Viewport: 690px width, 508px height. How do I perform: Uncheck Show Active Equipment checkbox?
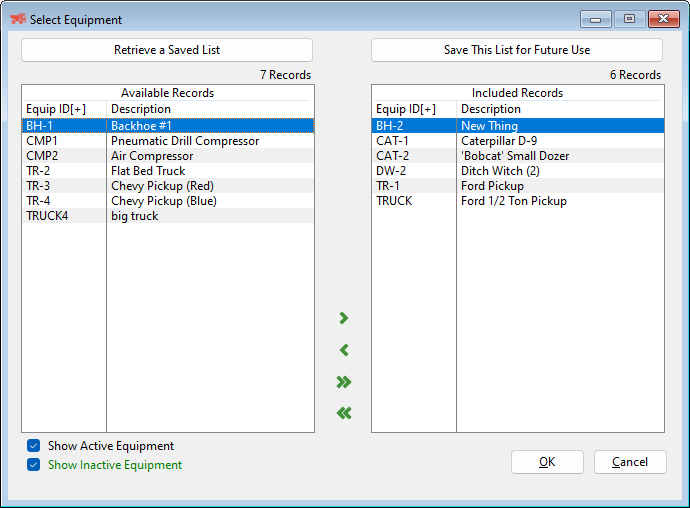coord(34,446)
